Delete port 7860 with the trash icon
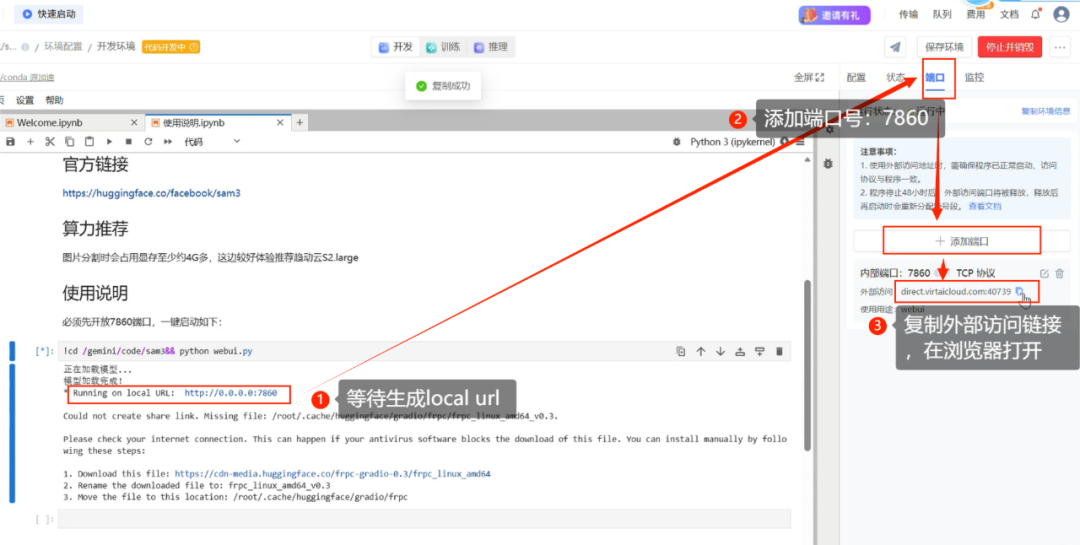Screen dimensions: 1080x545 1059,274
